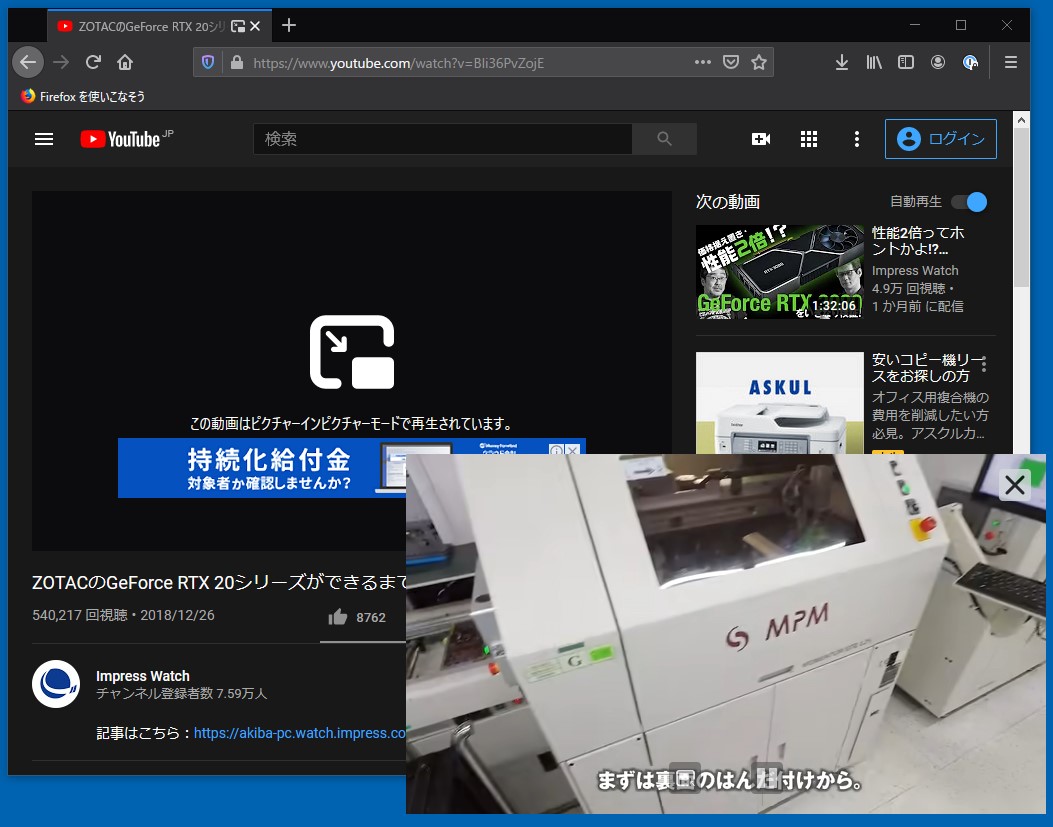The height and width of the screenshot is (827, 1053).
Task: Open YouTube's hamburger navigation menu
Action: (44, 139)
